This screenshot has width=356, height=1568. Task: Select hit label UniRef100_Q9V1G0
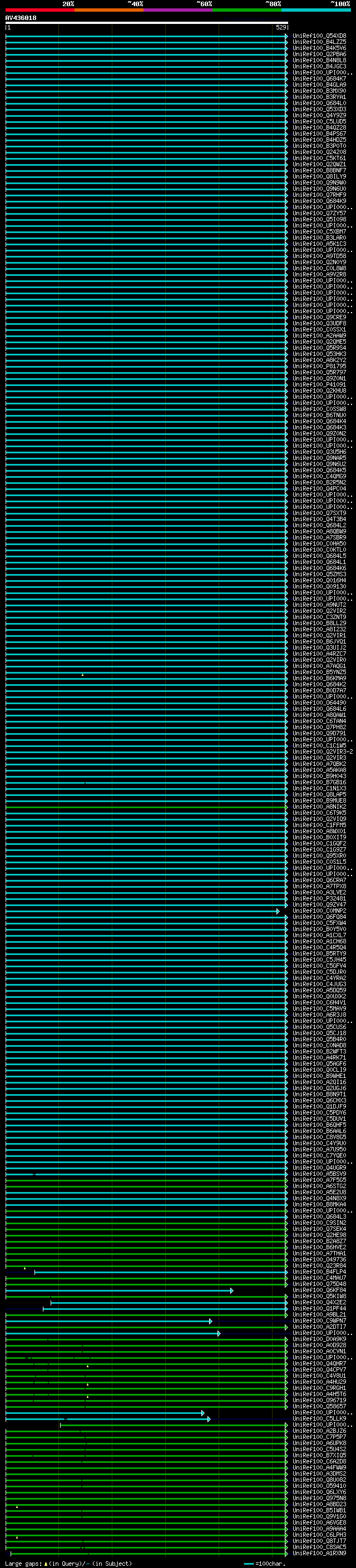pyautogui.click(x=319, y=1517)
